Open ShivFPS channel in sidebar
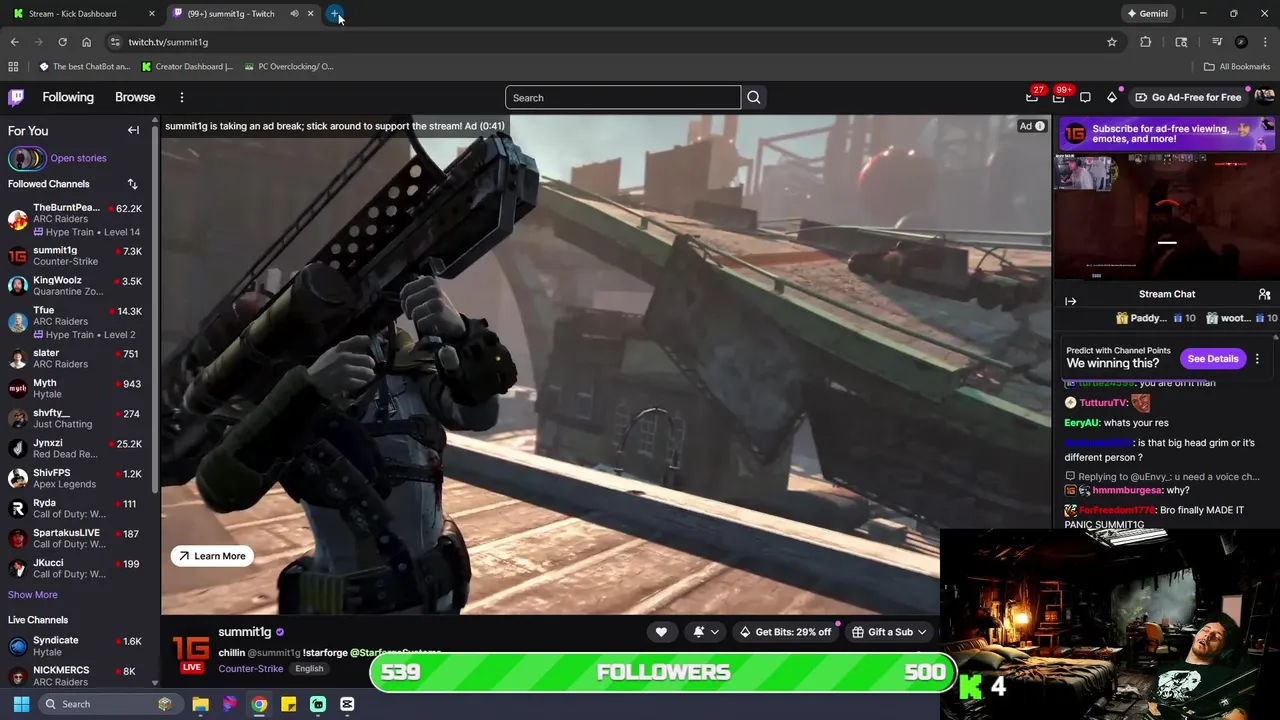Image resolution: width=1280 pixels, height=720 pixels. tap(77, 478)
